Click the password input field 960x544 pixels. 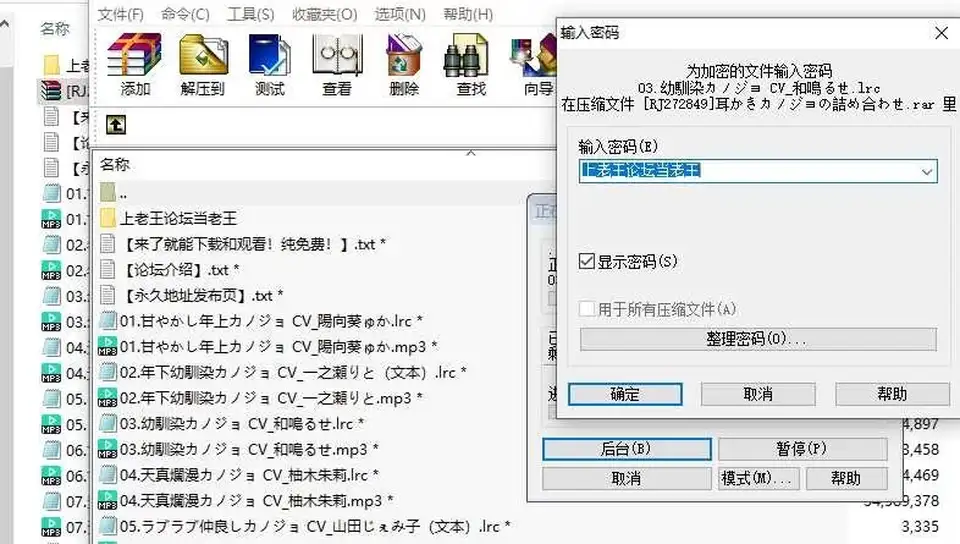pos(757,171)
